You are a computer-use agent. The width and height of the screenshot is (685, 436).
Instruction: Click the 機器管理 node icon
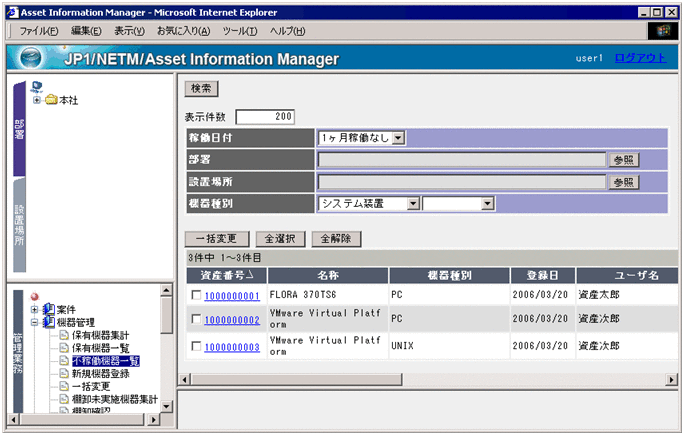(49, 322)
